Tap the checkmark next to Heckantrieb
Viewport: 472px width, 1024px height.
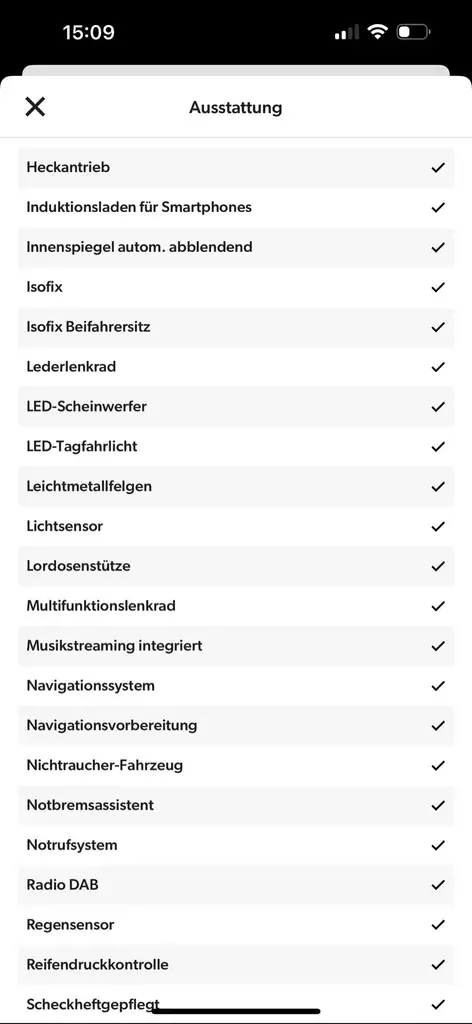(x=438, y=168)
